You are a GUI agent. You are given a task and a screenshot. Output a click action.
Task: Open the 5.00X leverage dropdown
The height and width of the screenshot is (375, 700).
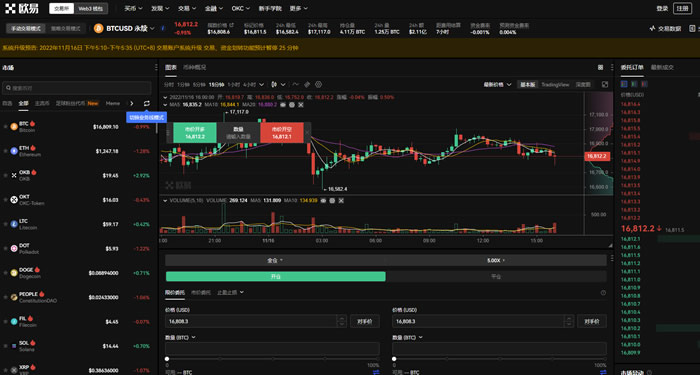(x=496, y=260)
